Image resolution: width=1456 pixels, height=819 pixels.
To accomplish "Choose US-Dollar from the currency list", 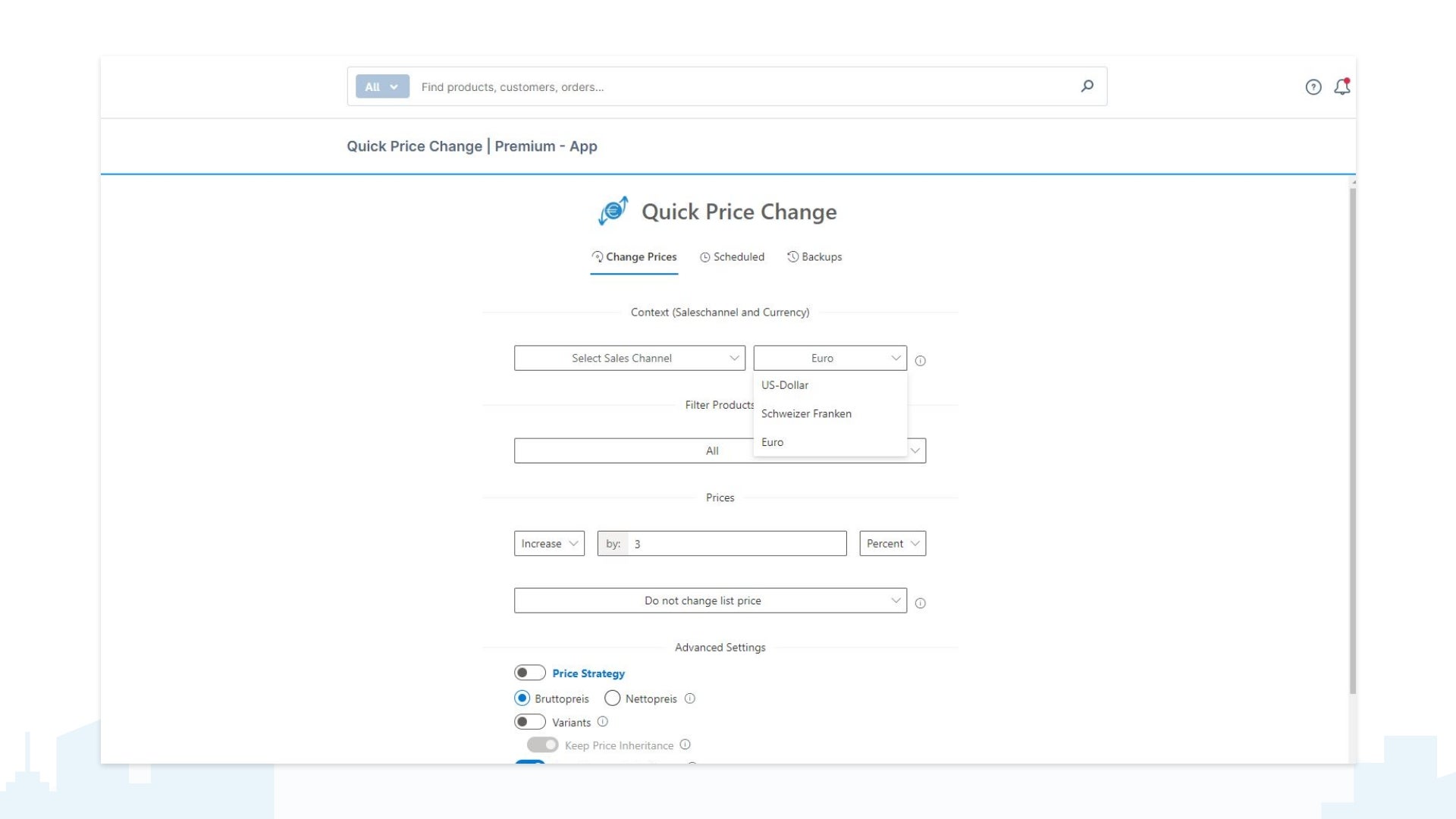I will (830, 385).
